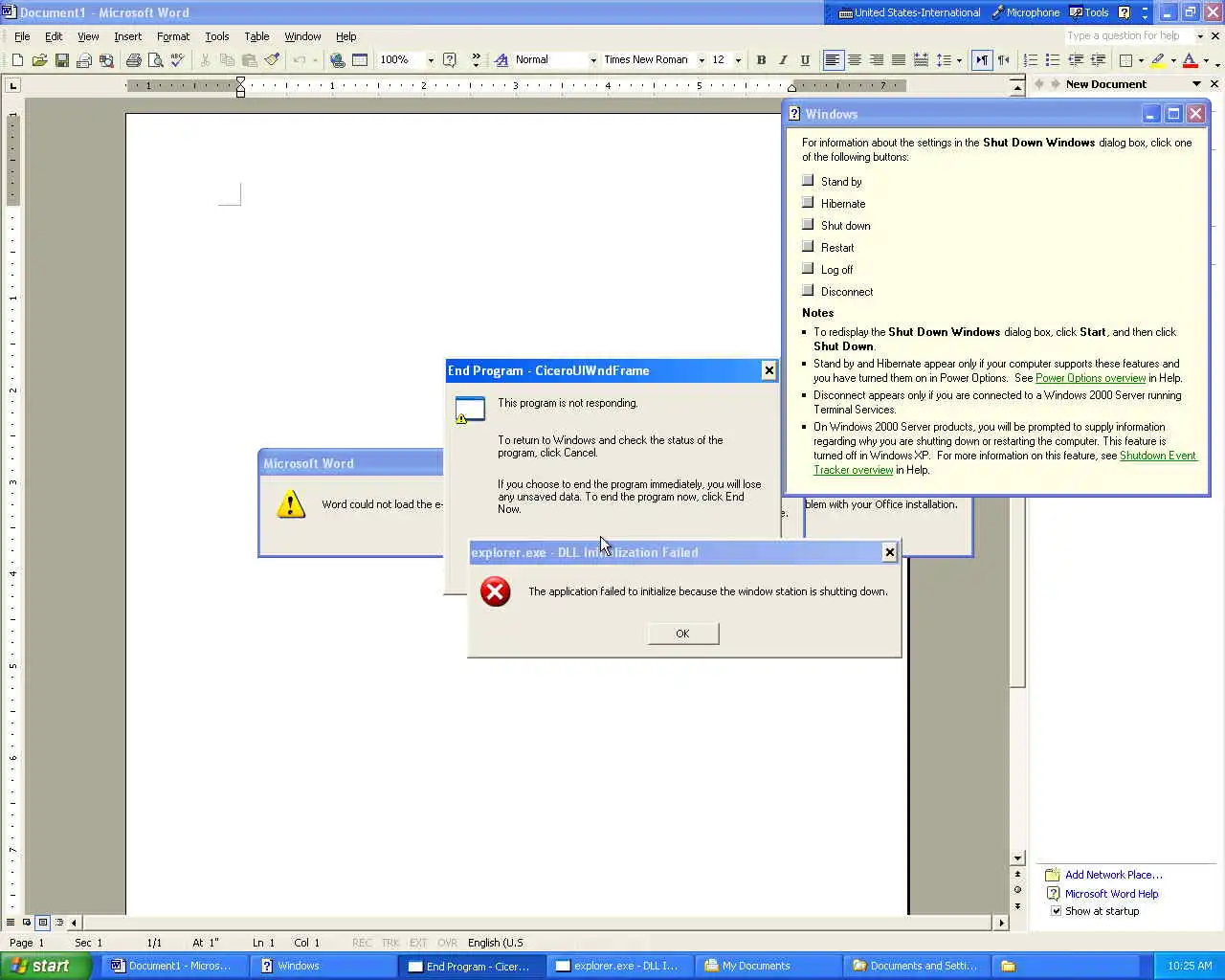1225x980 pixels.
Task: Save the document with the floppy icon
Action: (x=61, y=60)
